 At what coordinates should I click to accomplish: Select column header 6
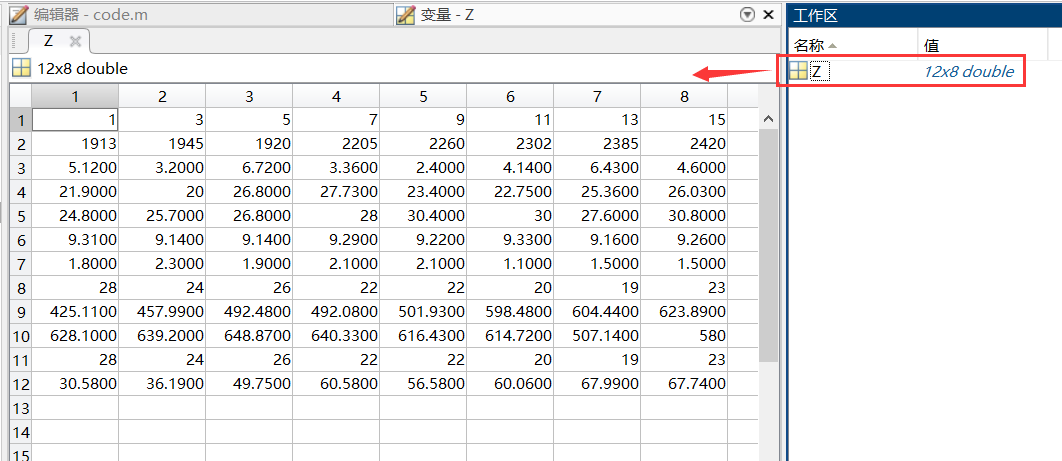(x=510, y=96)
